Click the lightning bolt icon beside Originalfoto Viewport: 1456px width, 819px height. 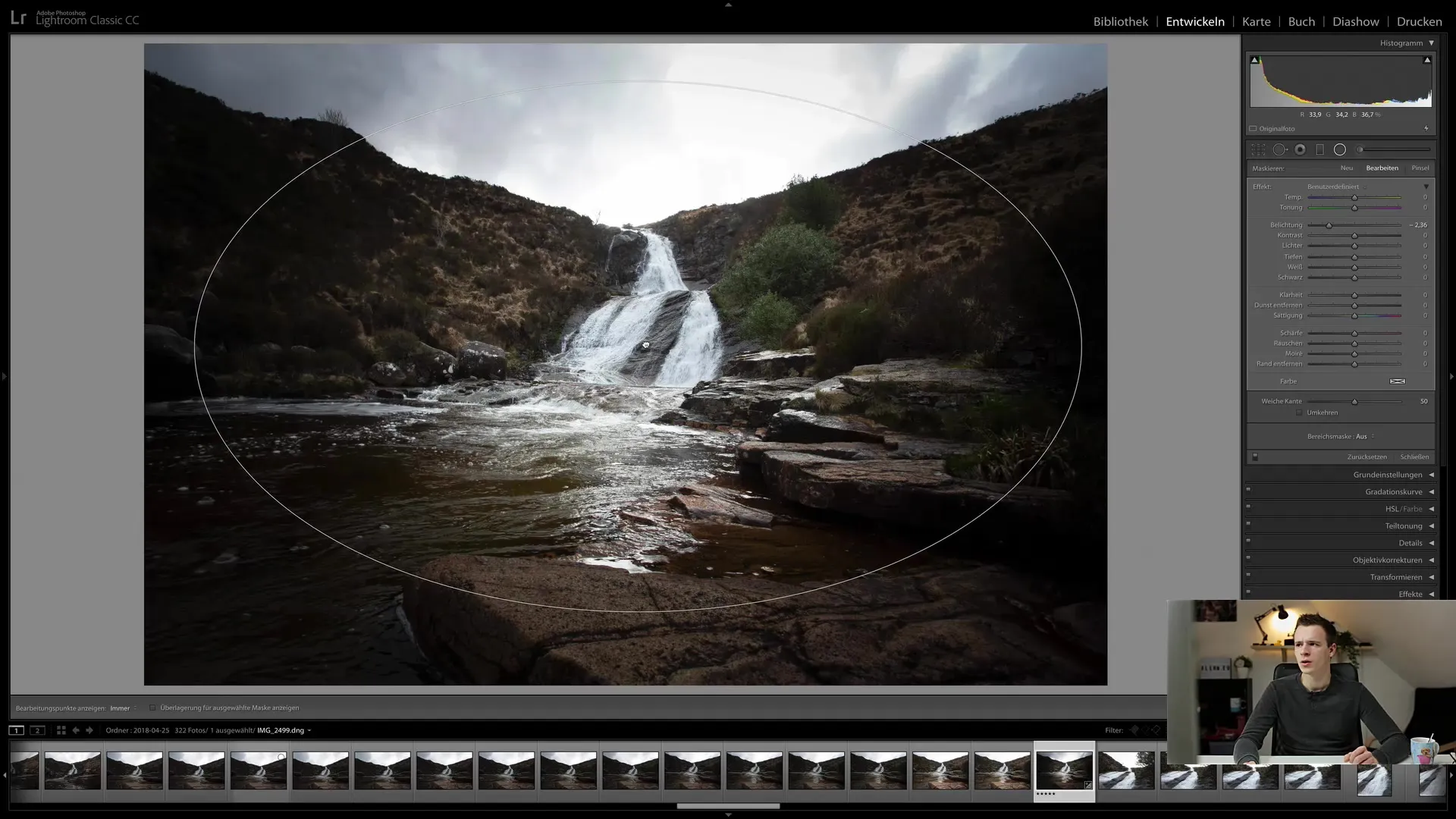[x=1426, y=129]
